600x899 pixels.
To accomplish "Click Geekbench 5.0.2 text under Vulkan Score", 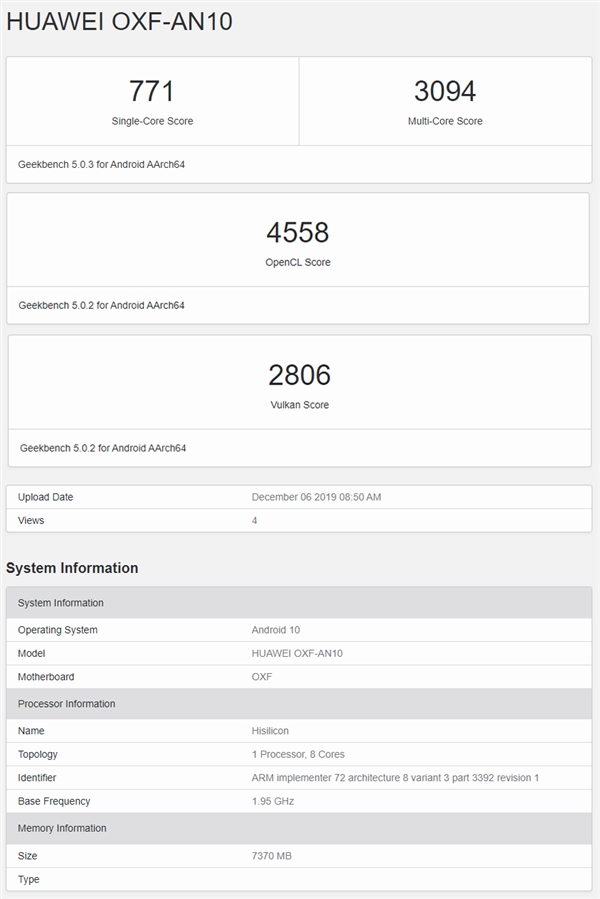I will click(103, 448).
